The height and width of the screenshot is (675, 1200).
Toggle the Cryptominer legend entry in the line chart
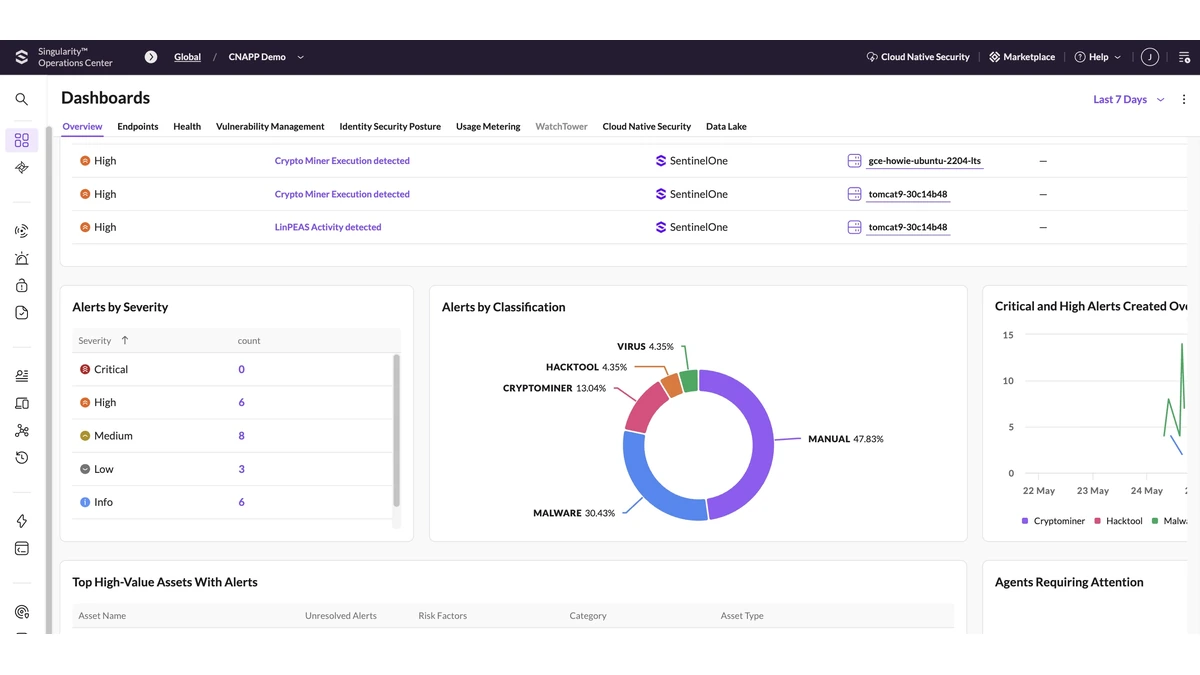coord(1053,521)
